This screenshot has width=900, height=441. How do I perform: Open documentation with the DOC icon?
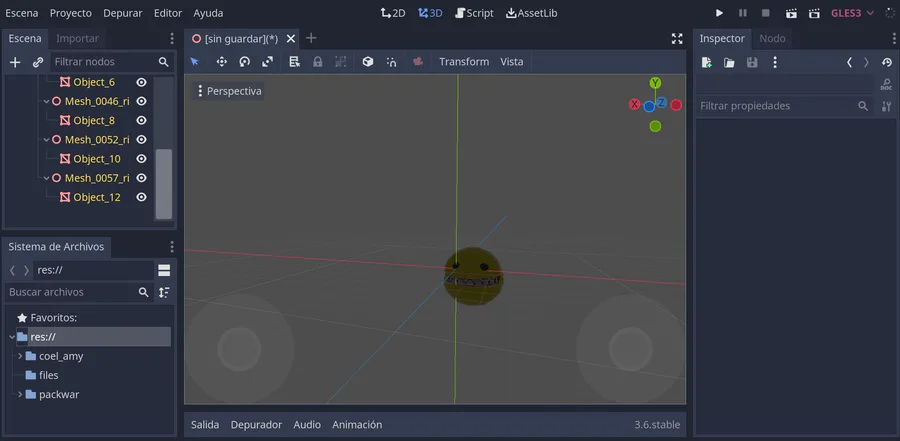coord(886,84)
